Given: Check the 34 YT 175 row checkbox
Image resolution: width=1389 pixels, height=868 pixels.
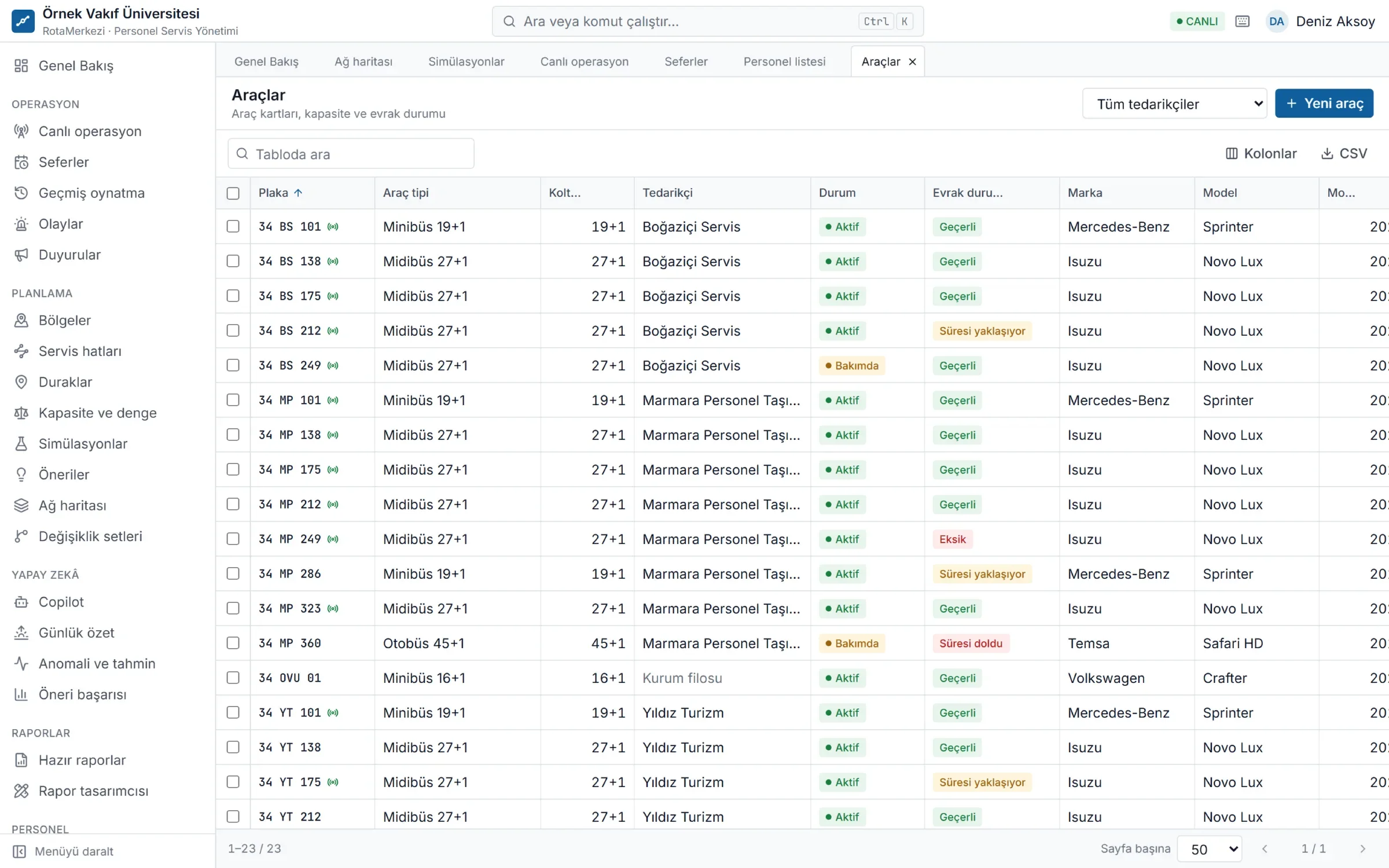Looking at the screenshot, I should click(x=233, y=782).
